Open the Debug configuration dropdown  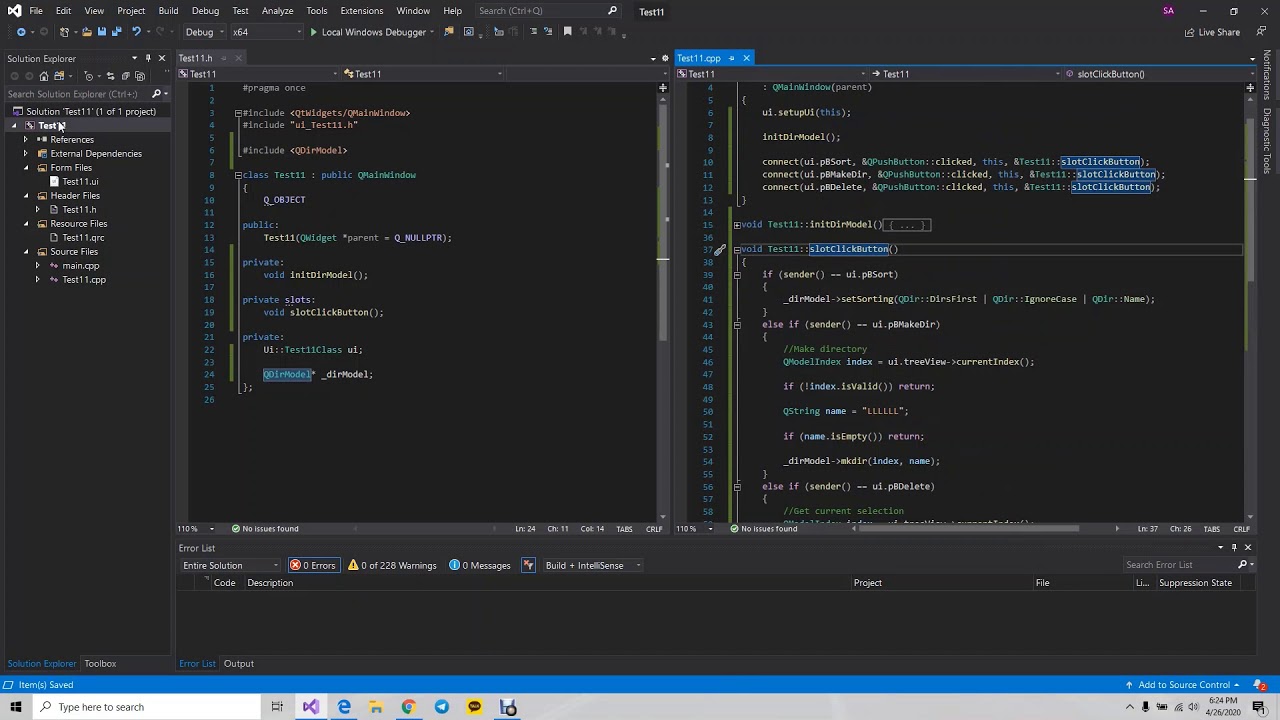pos(205,32)
